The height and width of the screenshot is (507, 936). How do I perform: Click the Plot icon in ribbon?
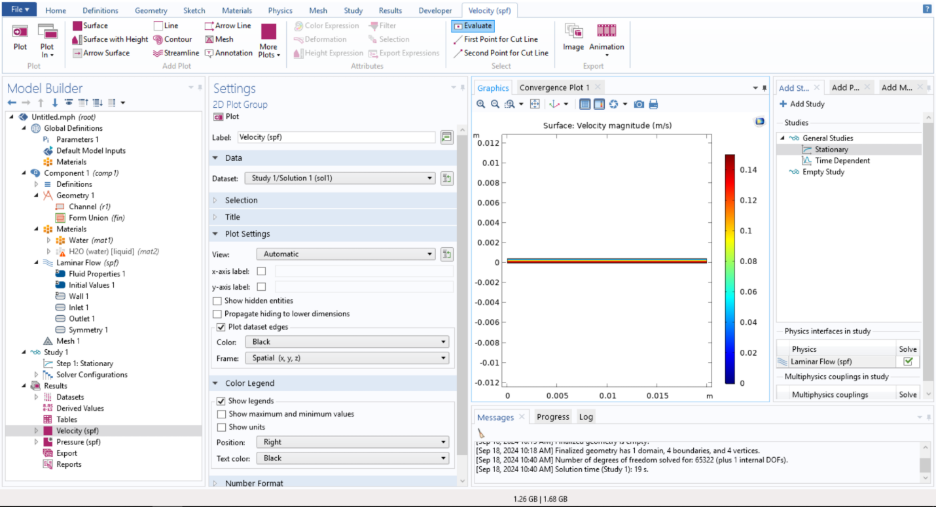point(20,38)
